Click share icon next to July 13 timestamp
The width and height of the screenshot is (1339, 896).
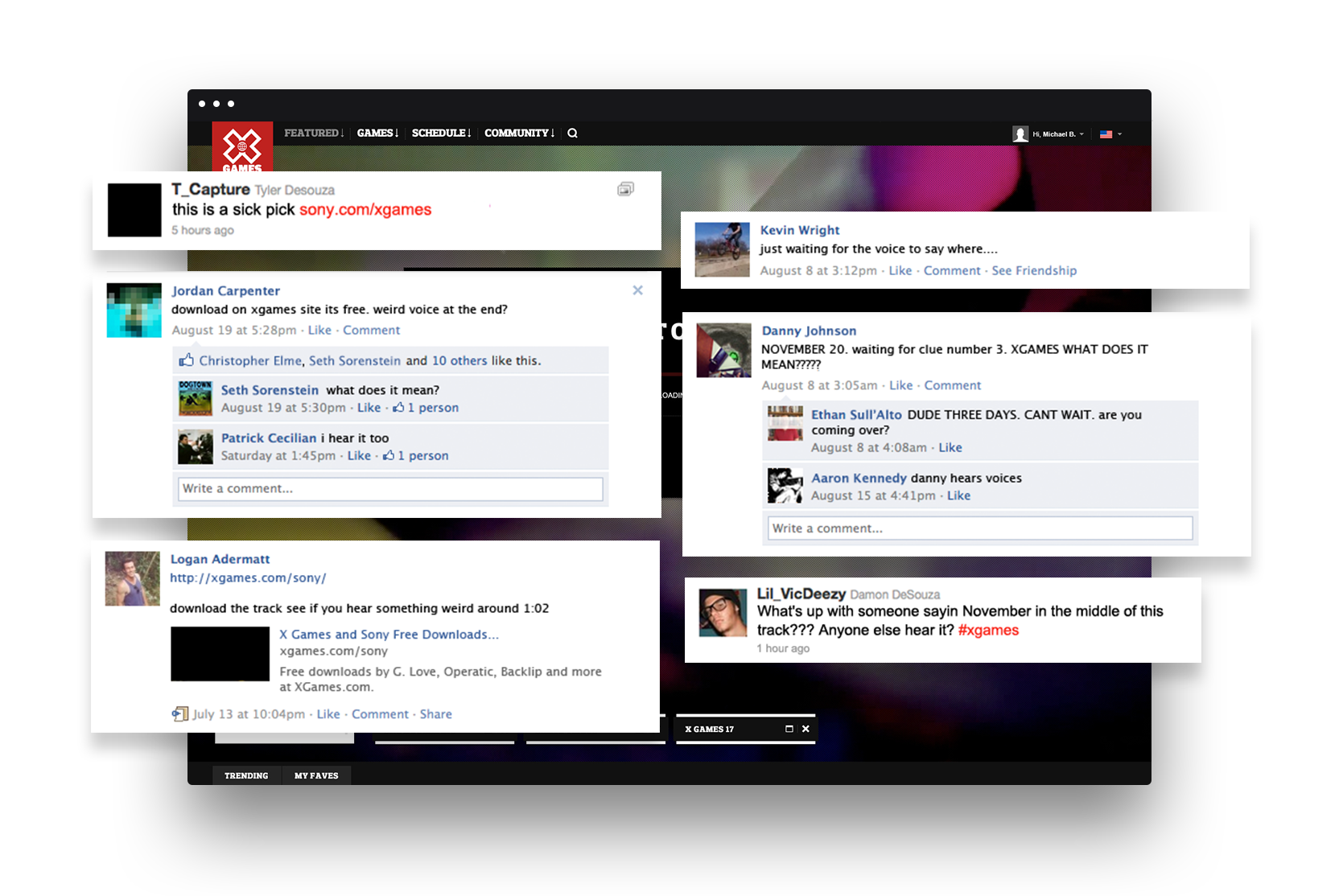[x=179, y=713]
